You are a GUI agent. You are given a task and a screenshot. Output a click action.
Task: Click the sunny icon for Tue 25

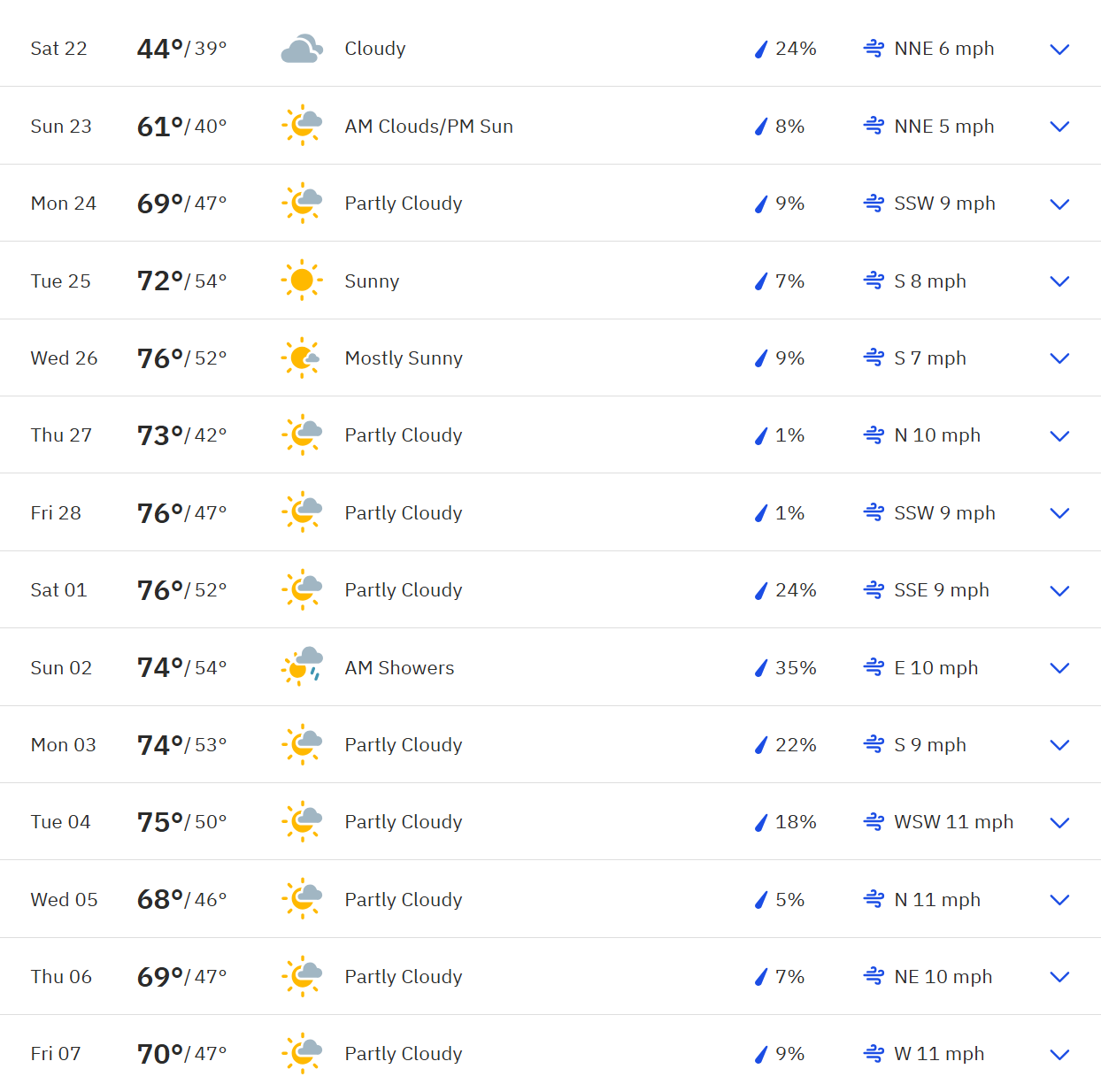click(302, 281)
